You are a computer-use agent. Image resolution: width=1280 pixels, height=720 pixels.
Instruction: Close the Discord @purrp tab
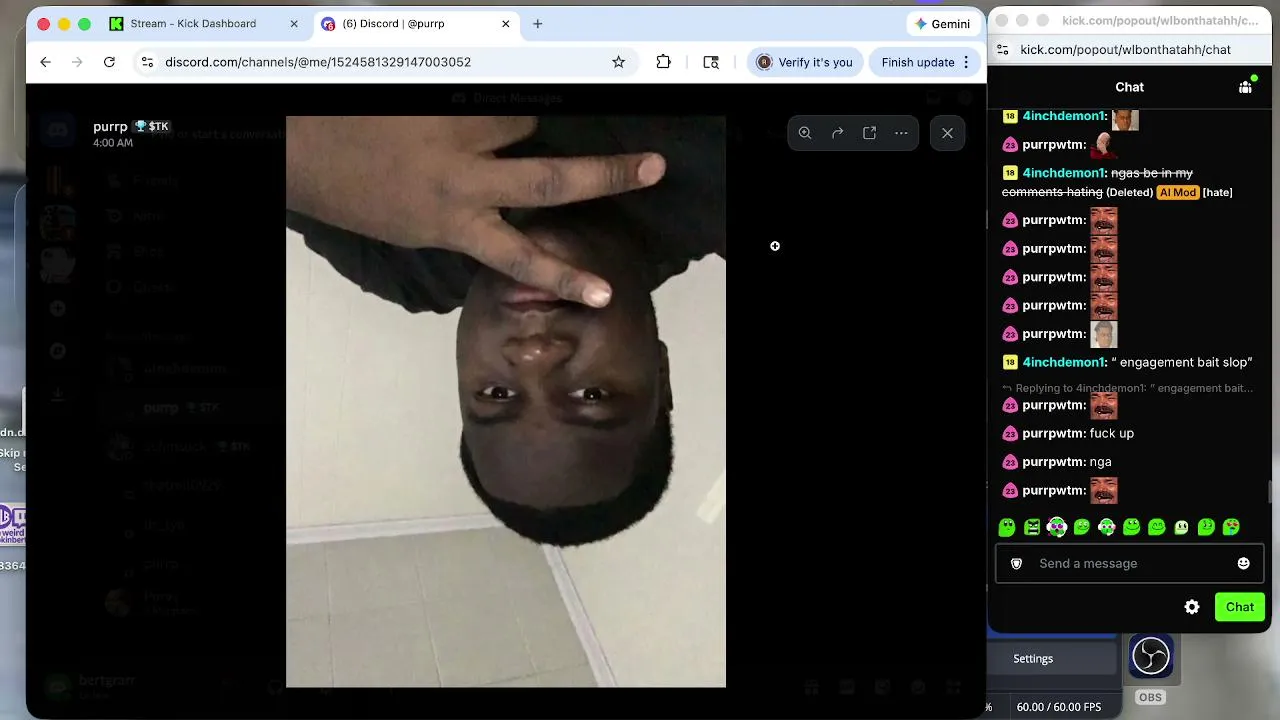[x=506, y=24]
